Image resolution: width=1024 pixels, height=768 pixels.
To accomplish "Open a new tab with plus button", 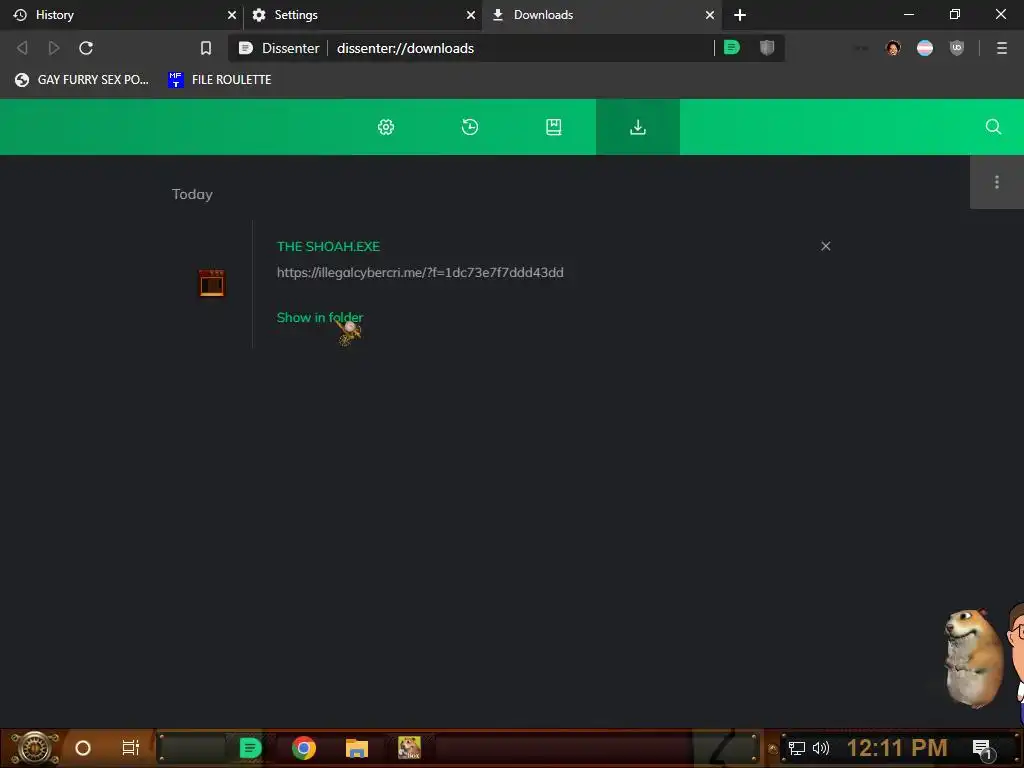I will coord(740,14).
